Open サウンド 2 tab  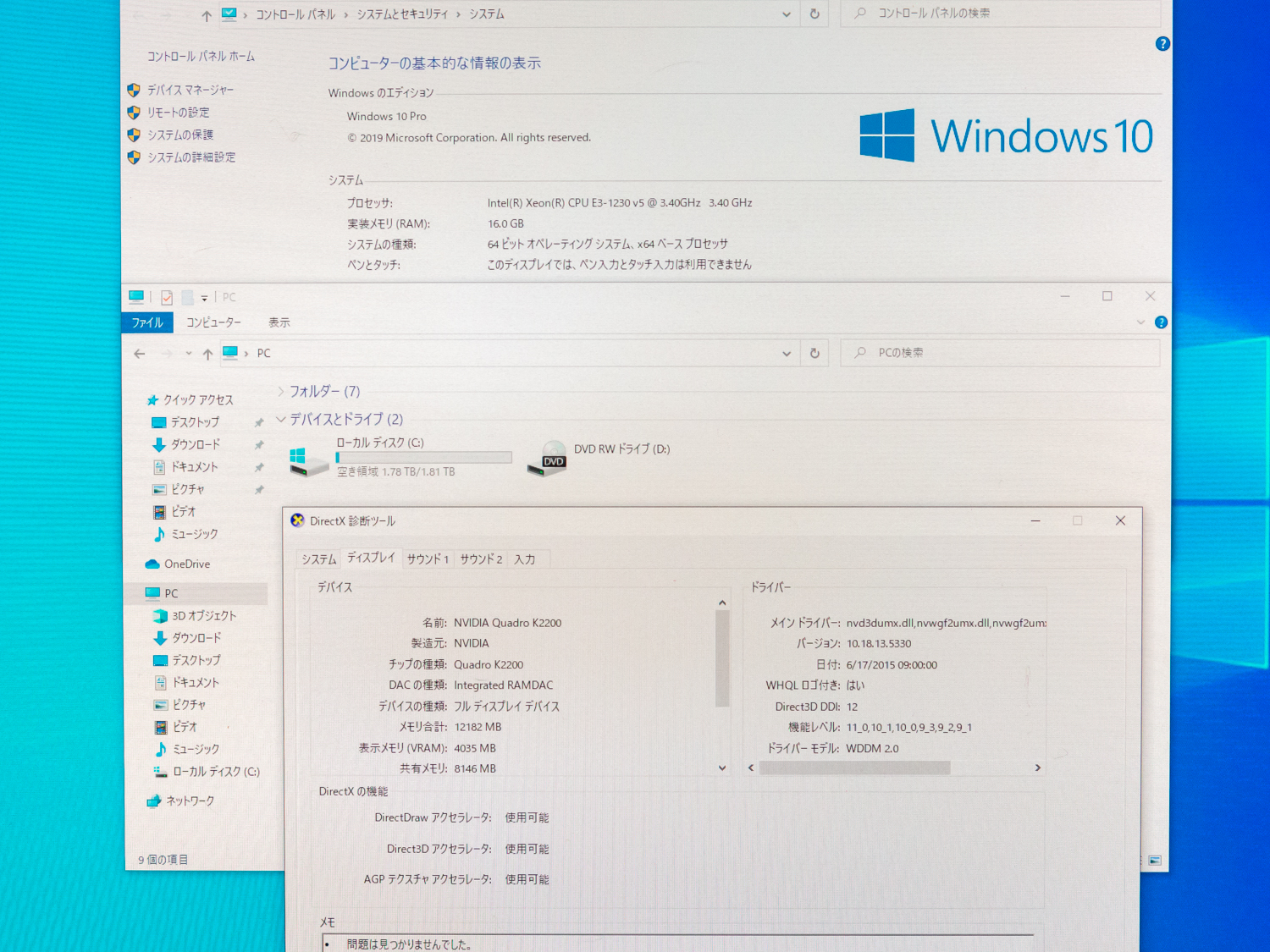[x=481, y=559]
